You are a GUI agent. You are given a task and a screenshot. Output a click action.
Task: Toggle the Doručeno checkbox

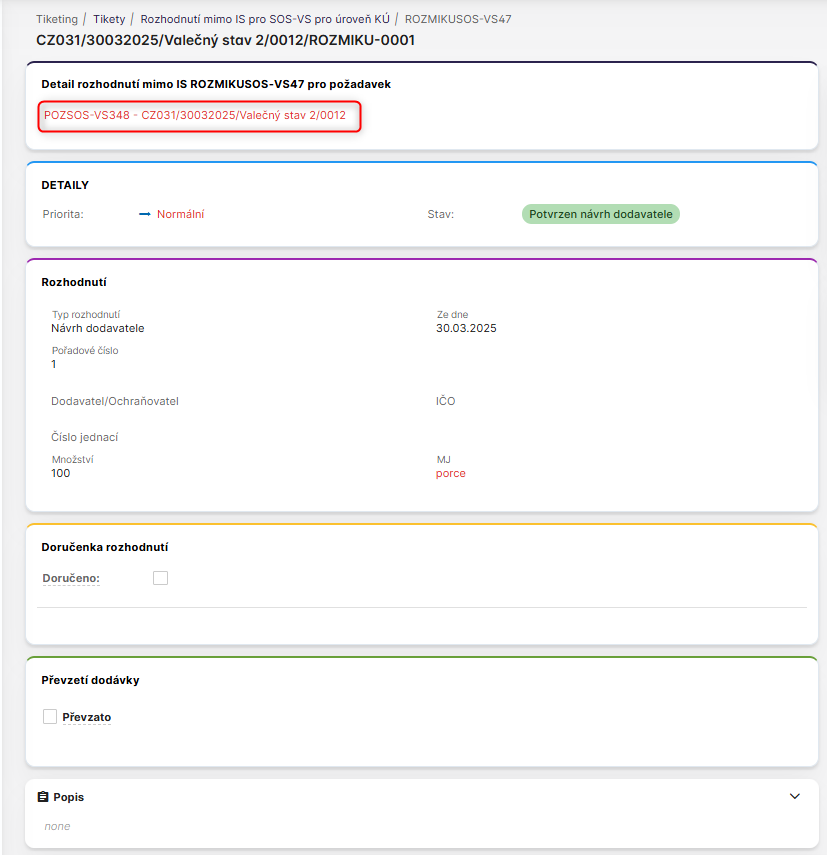(160, 578)
